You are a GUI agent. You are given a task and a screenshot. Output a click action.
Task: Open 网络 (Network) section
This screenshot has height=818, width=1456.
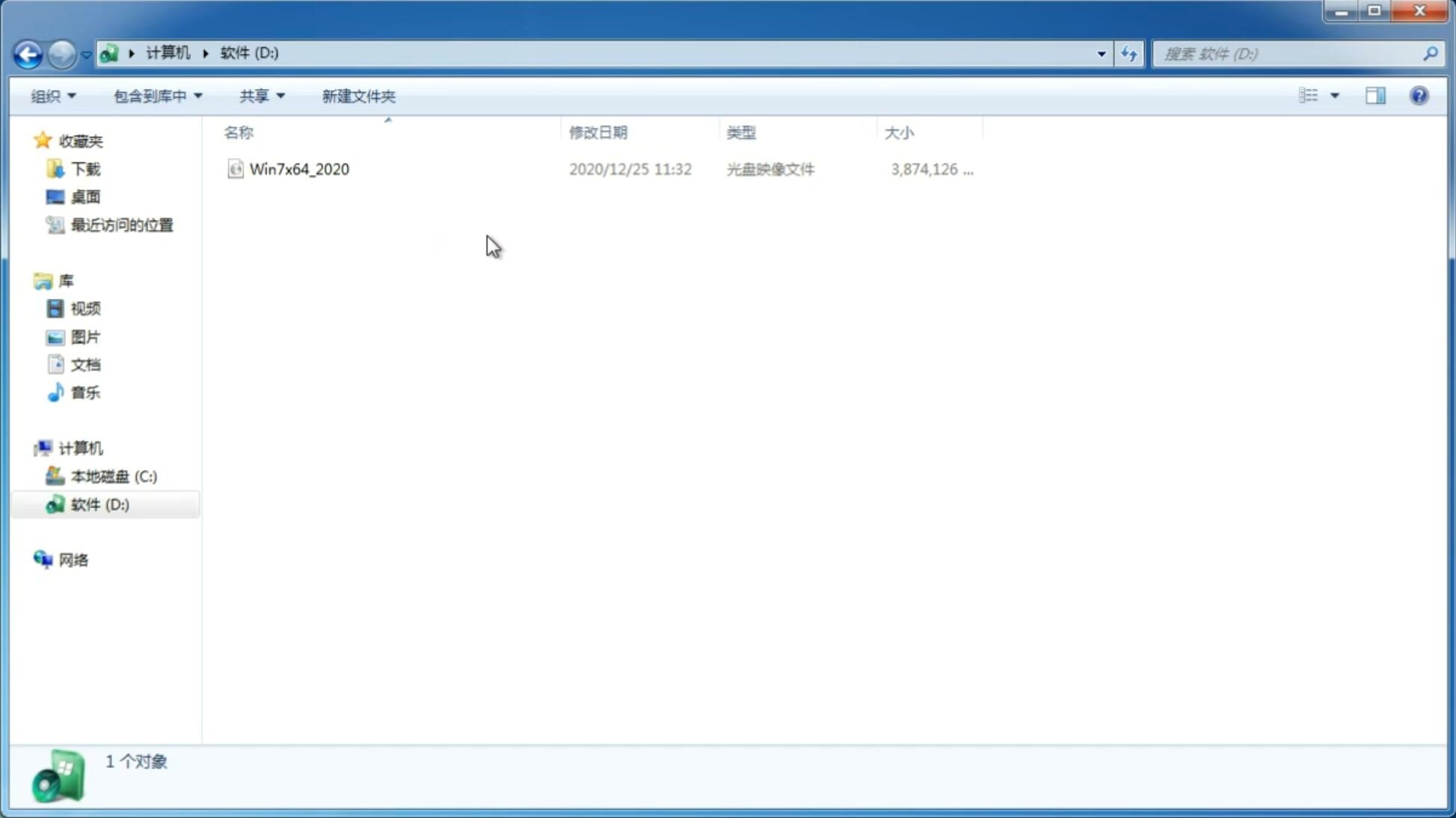click(x=73, y=559)
